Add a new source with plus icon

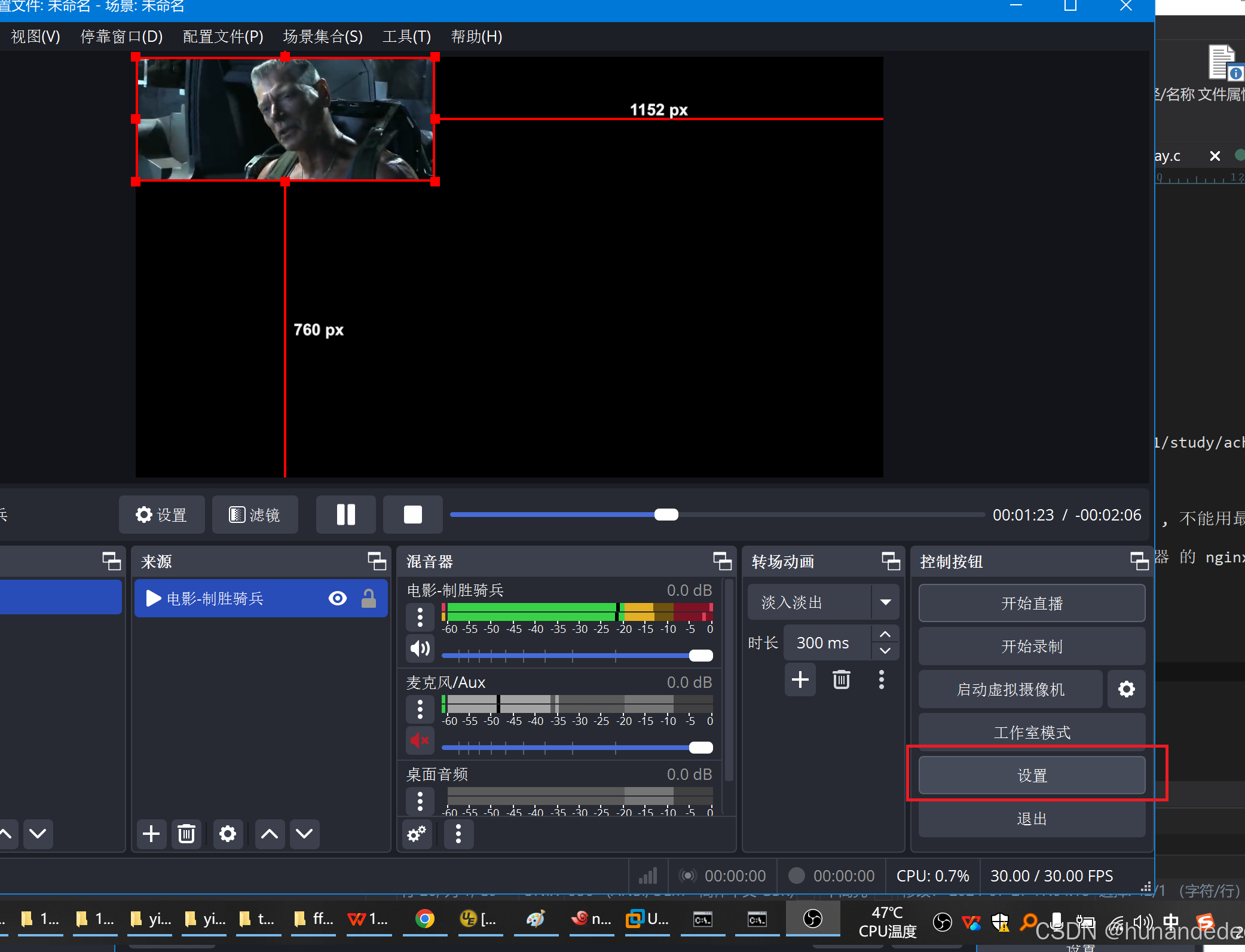[151, 834]
